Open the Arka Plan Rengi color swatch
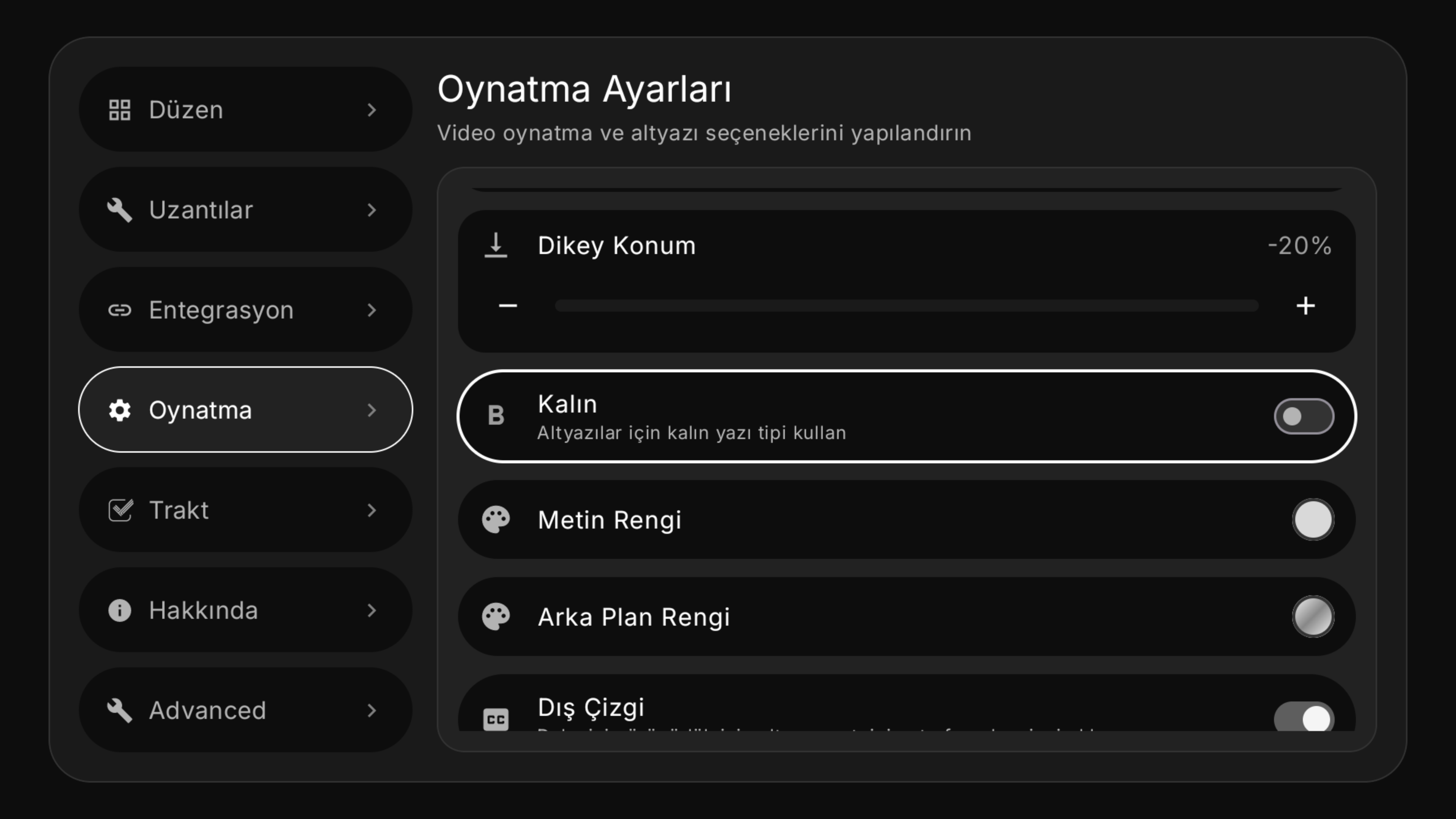 pos(1312,617)
